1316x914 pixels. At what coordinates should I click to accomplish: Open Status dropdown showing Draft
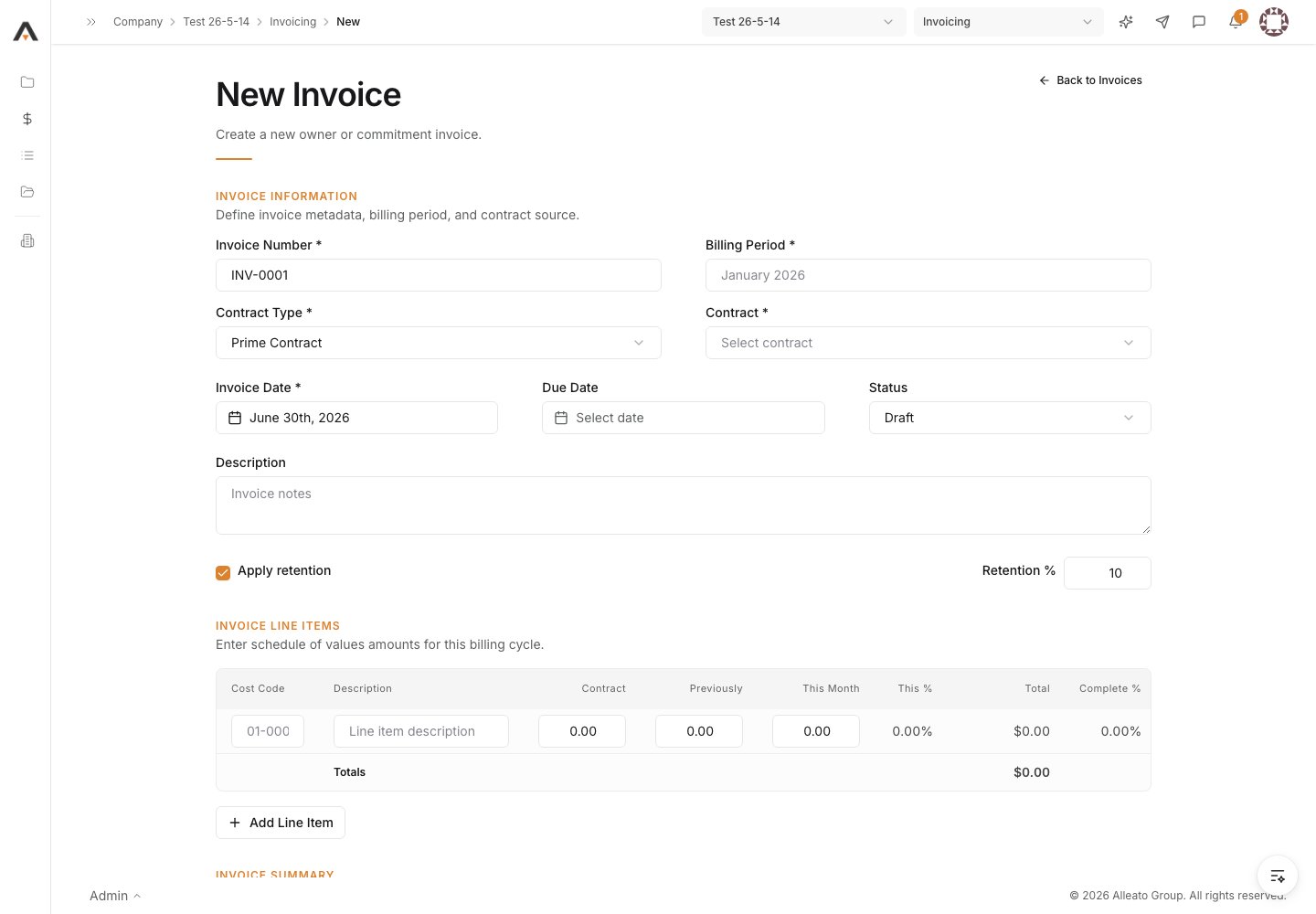[1010, 418]
